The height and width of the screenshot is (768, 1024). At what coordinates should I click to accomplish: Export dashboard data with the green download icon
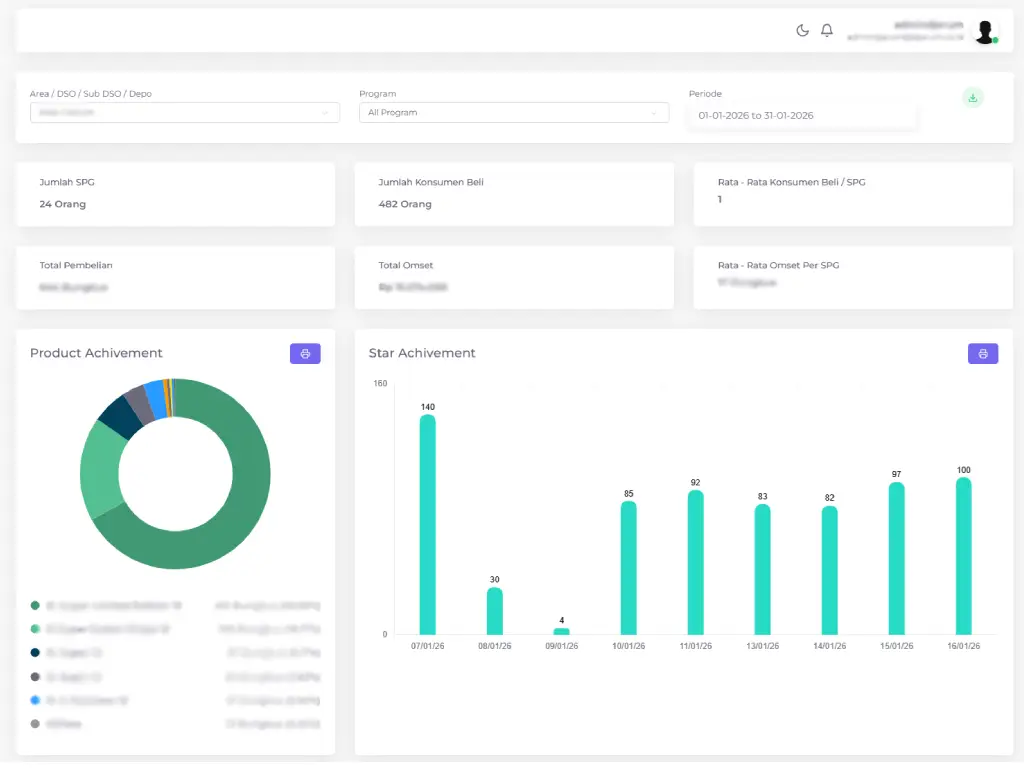(972, 97)
